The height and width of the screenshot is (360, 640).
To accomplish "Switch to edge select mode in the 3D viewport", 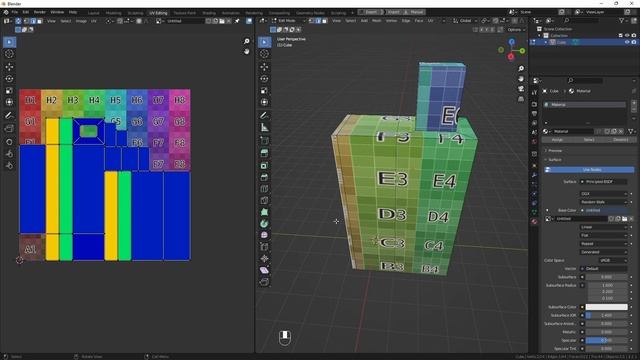I will coord(318,21).
